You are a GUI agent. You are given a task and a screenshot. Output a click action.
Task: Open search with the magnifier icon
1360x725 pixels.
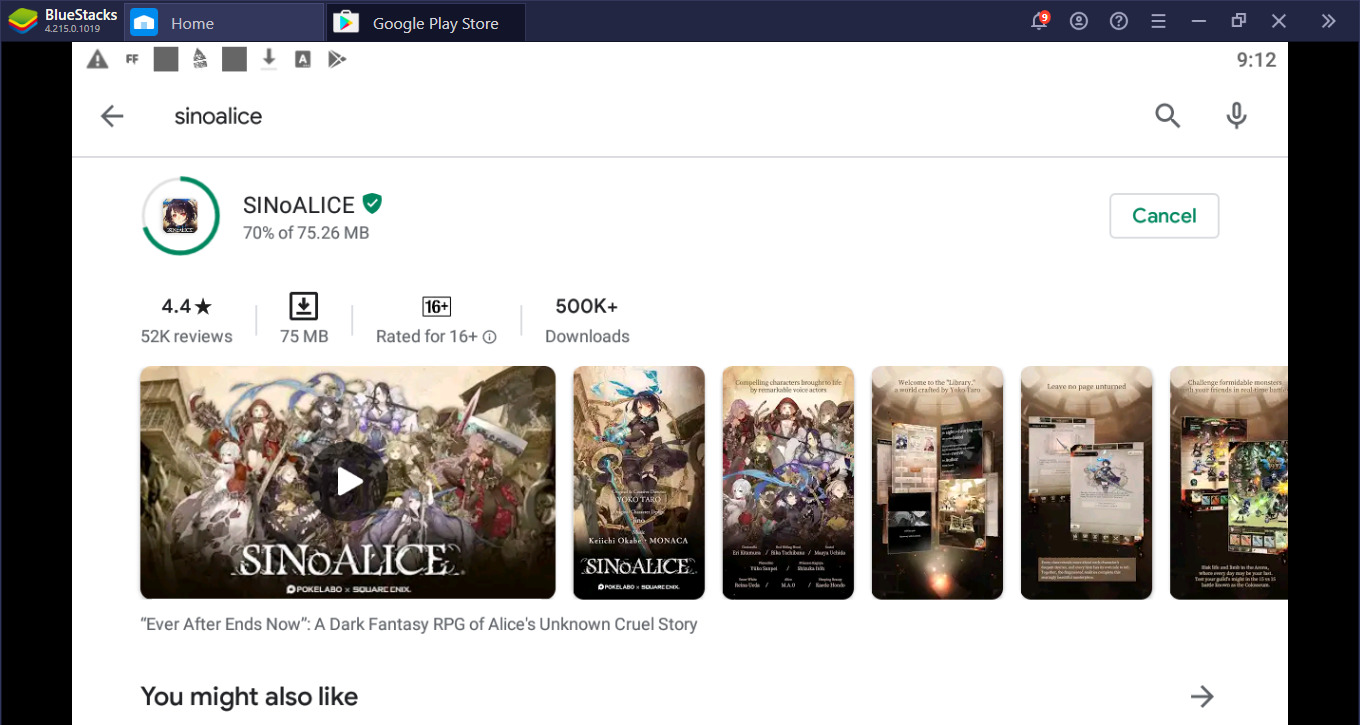1168,116
